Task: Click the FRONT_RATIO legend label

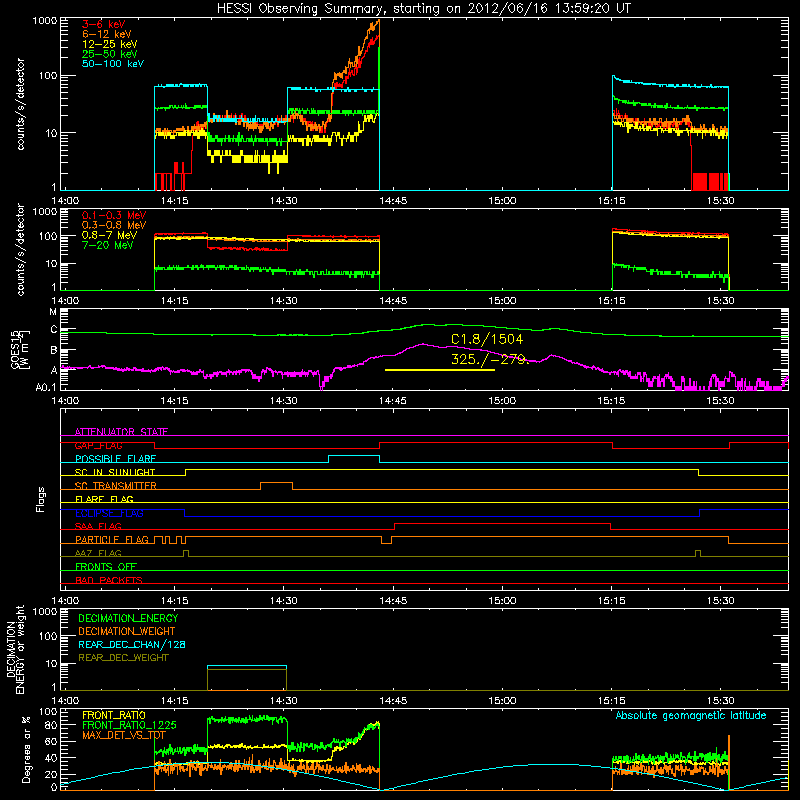Action: pos(114,716)
